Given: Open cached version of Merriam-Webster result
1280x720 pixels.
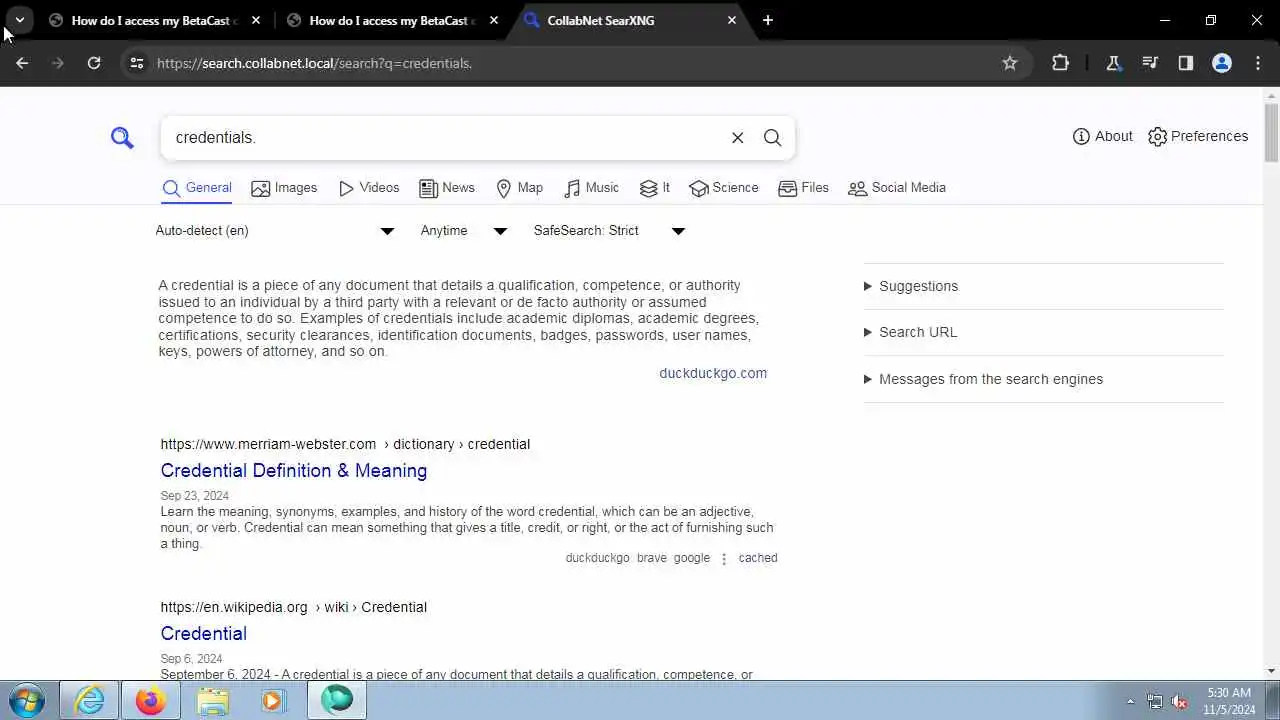Looking at the screenshot, I should pyautogui.click(x=758, y=558).
